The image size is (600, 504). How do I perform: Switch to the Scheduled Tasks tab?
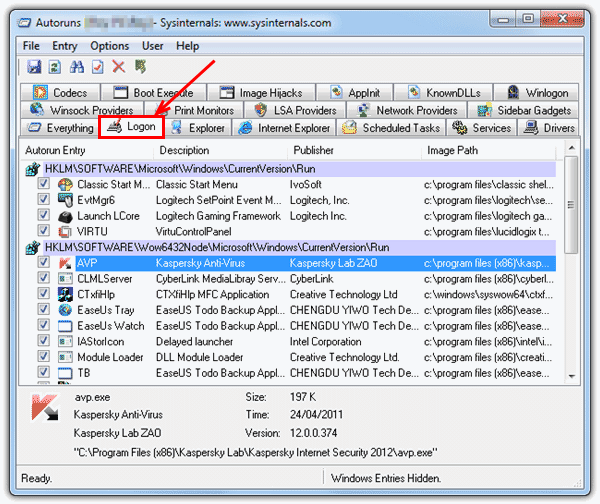[392, 128]
